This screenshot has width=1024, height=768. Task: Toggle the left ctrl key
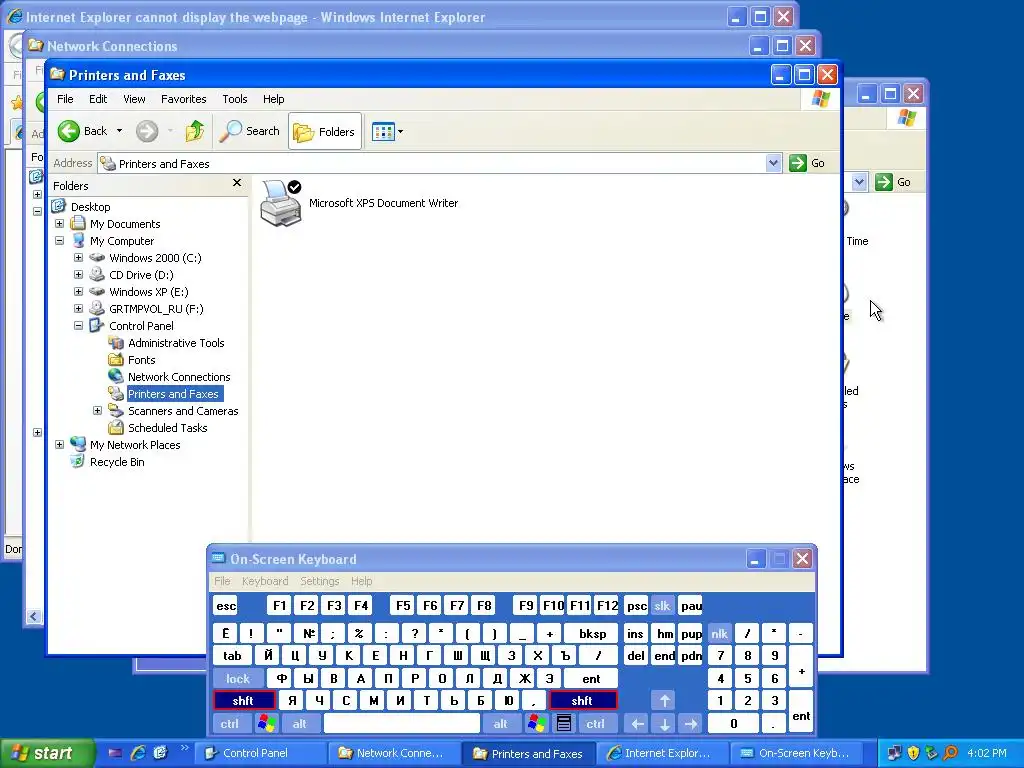(230, 724)
